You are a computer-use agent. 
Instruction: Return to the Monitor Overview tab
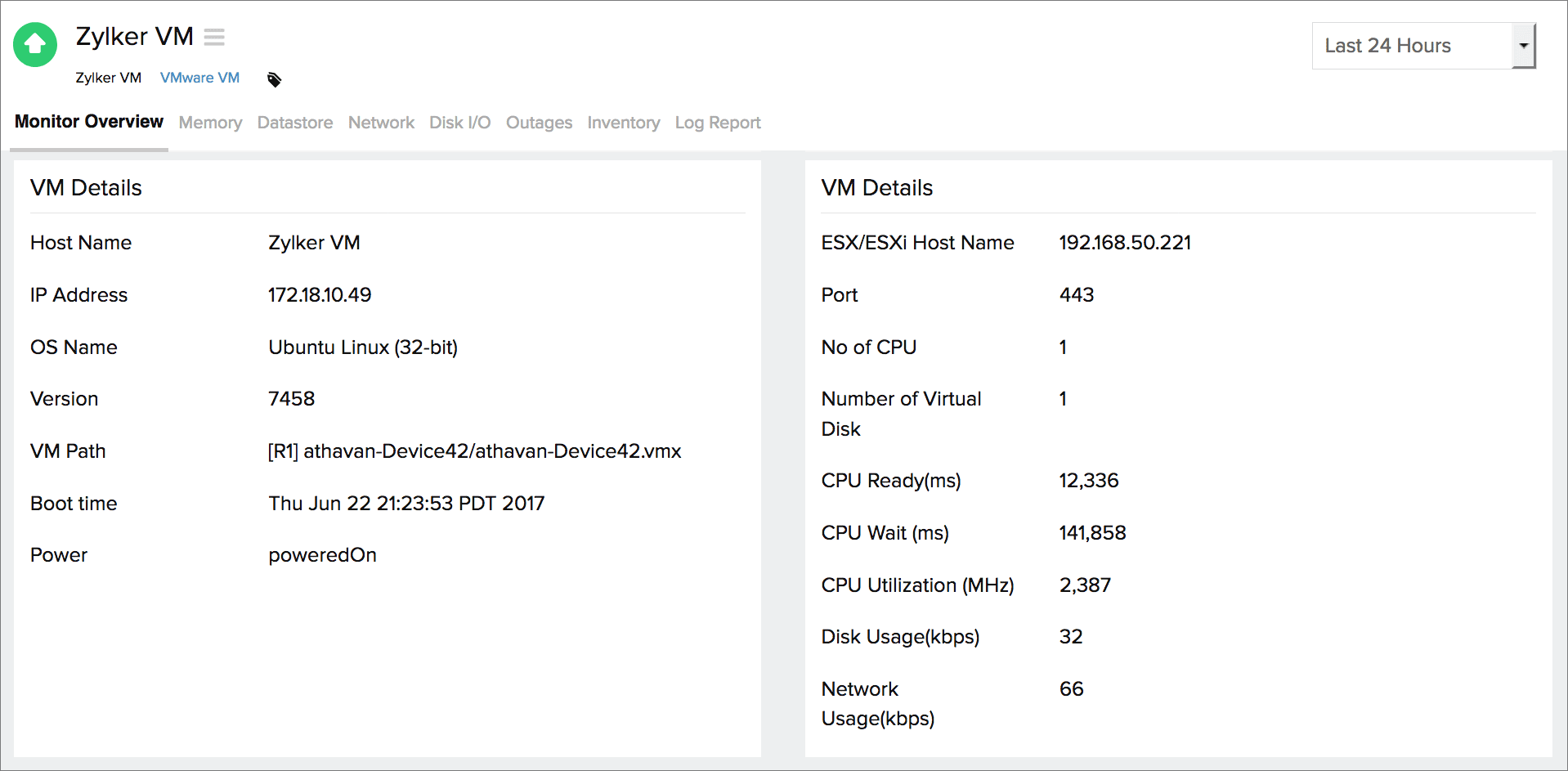[x=88, y=121]
